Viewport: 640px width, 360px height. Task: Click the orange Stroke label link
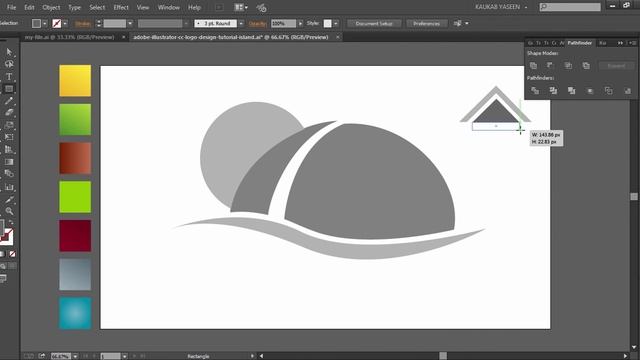(x=83, y=24)
